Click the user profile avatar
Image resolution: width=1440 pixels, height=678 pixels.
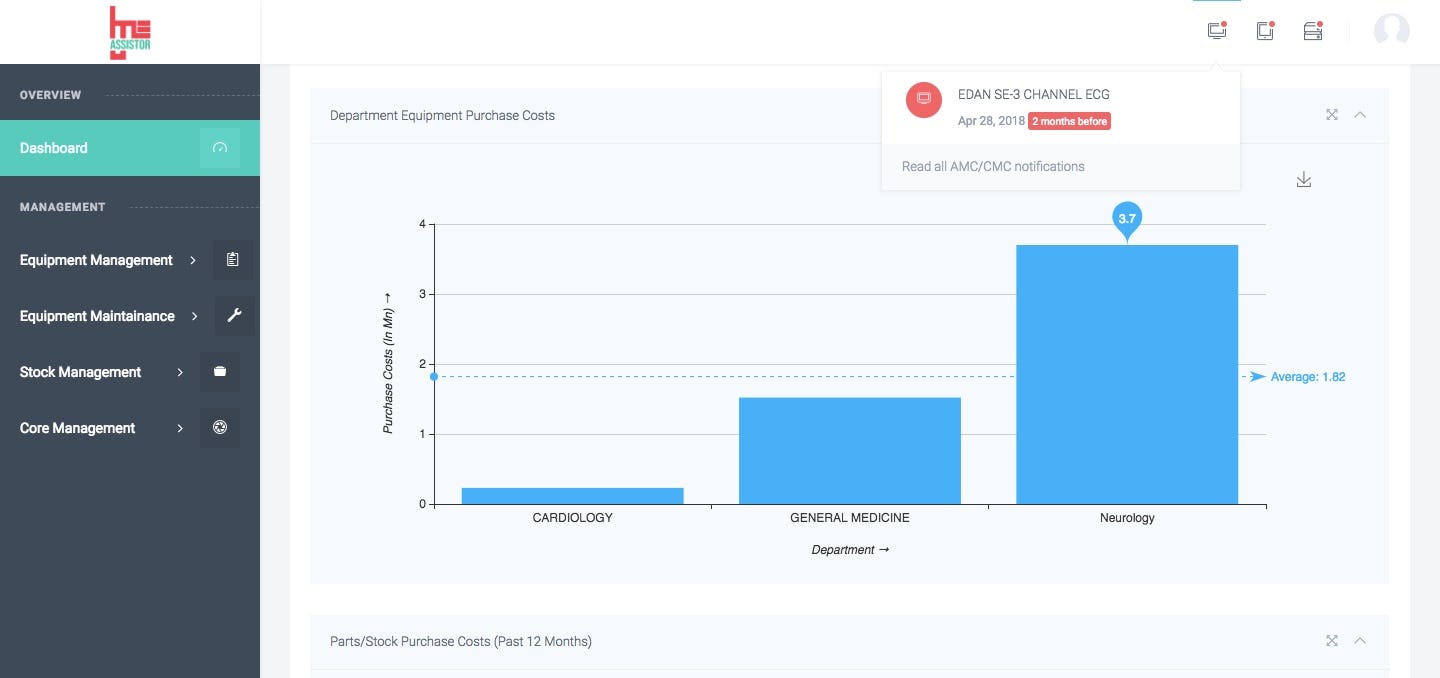[1391, 31]
